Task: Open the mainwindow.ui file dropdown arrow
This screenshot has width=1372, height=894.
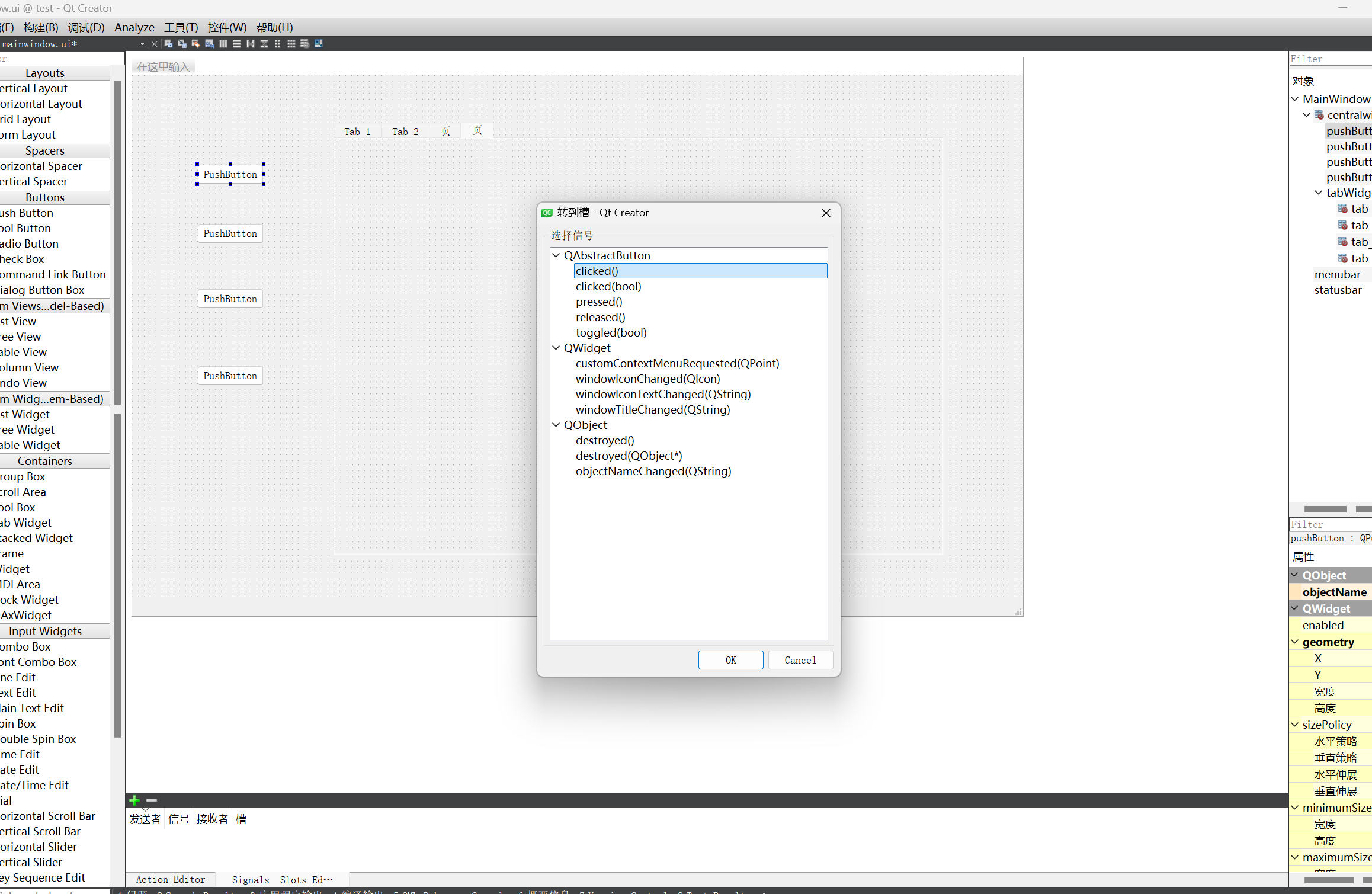Action: [142, 44]
